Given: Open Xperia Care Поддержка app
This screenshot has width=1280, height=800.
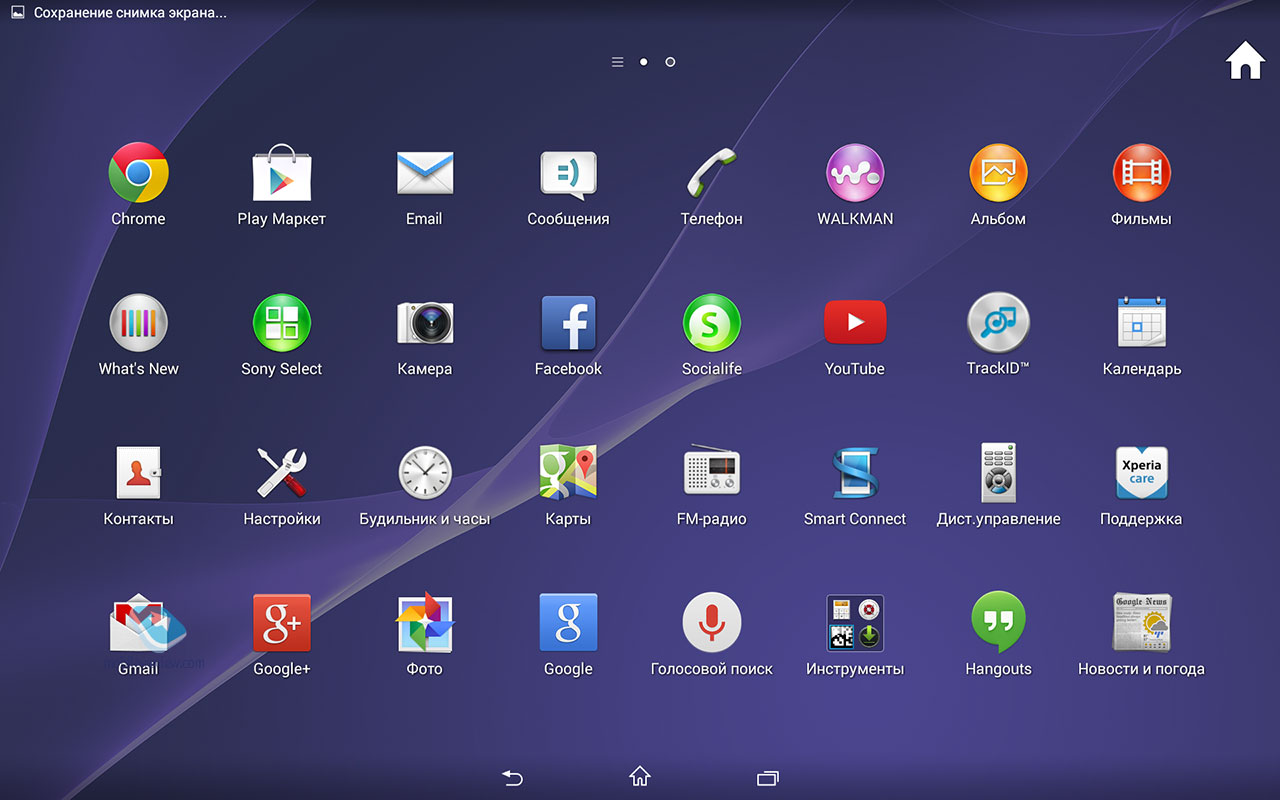Looking at the screenshot, I should click(1141, 473).
